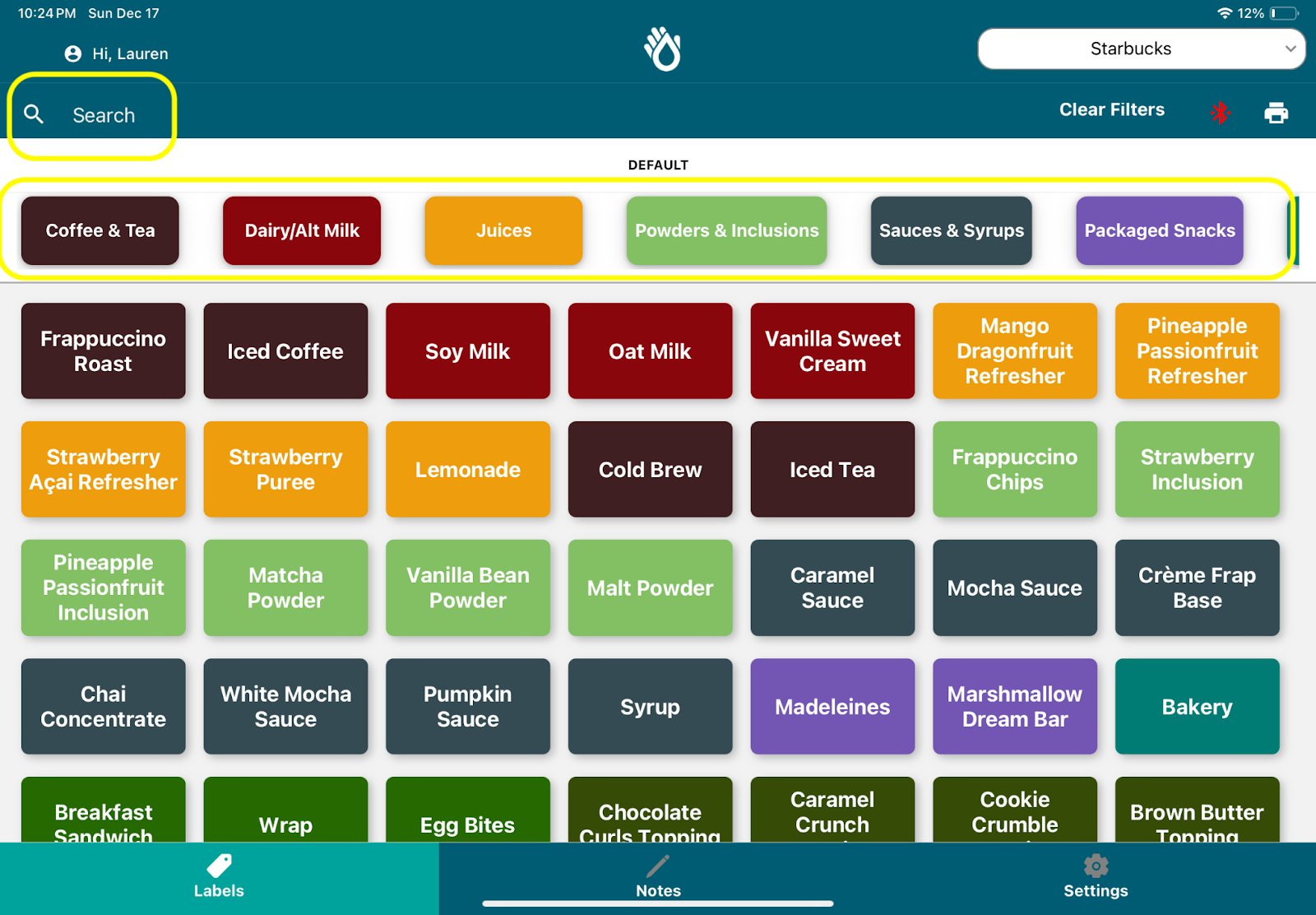Viewport: 1316px width, 915px height.
Task: Tap the battery indicator icon
Action: click(1284, 13)
